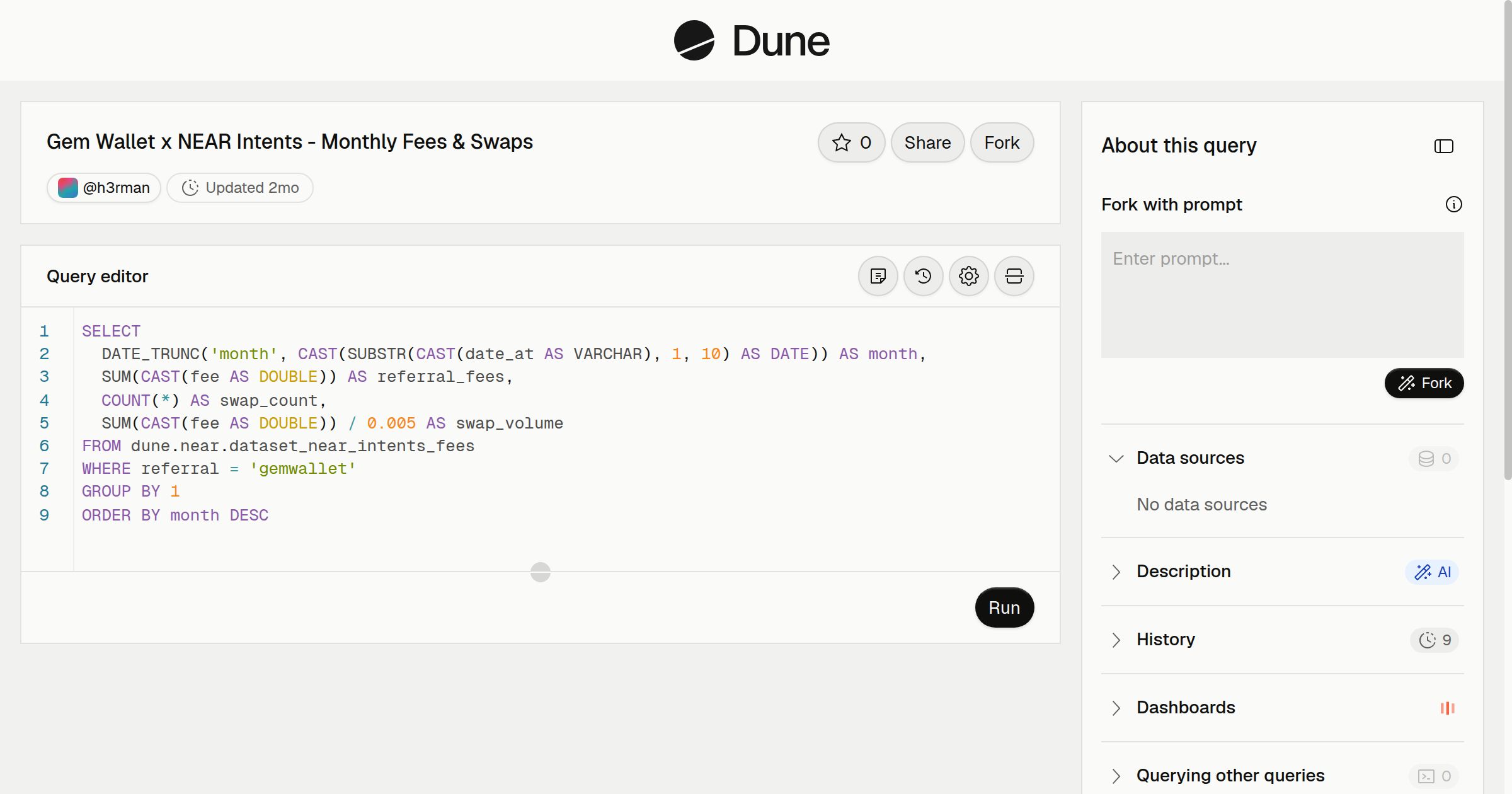Open query settings gear icon

969,276
